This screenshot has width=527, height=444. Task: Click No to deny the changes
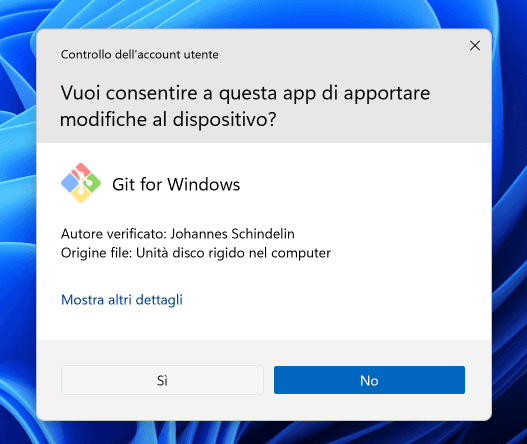point(369,380)
